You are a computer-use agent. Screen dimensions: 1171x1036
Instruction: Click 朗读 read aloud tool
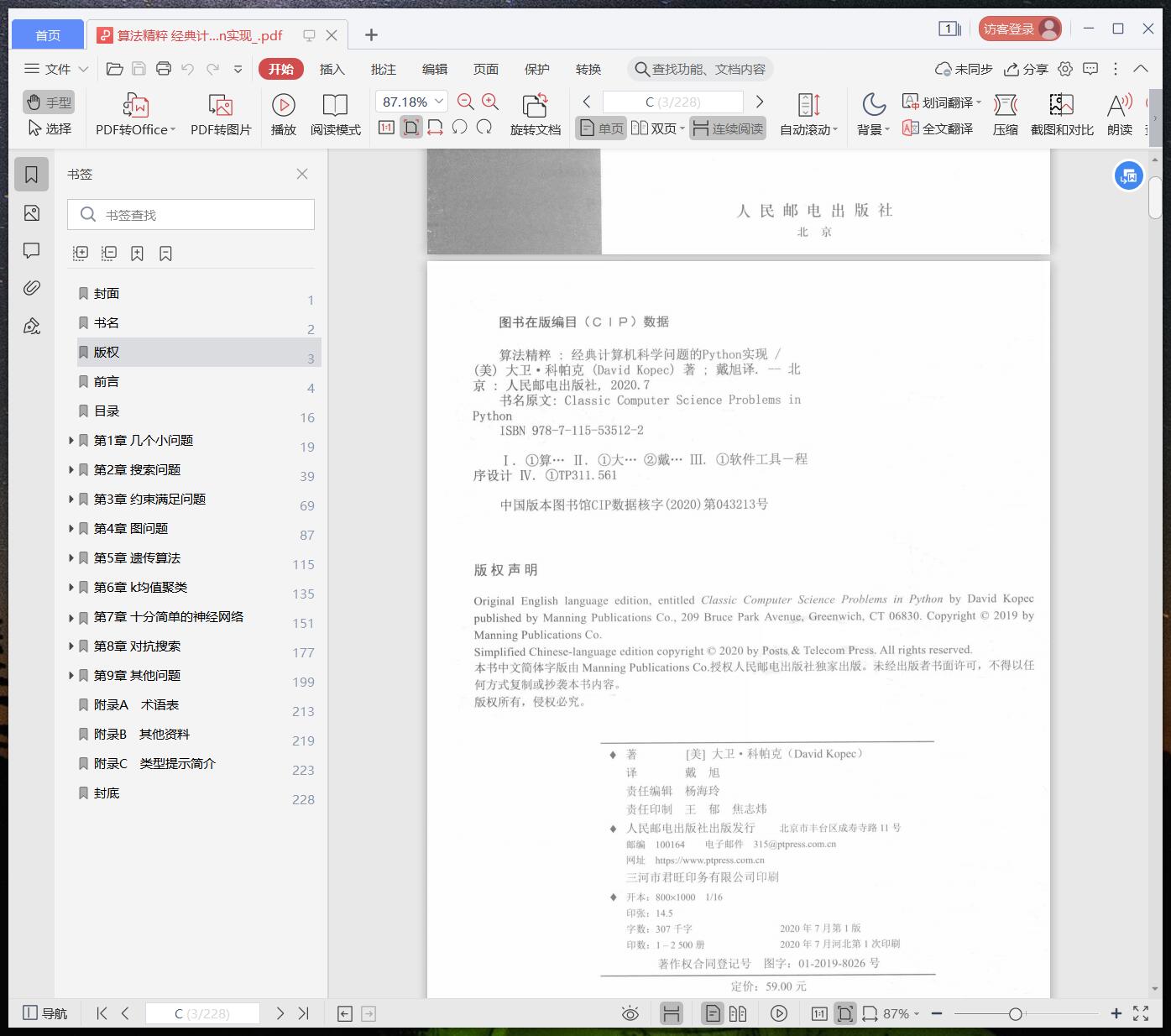coord(1120,114)
